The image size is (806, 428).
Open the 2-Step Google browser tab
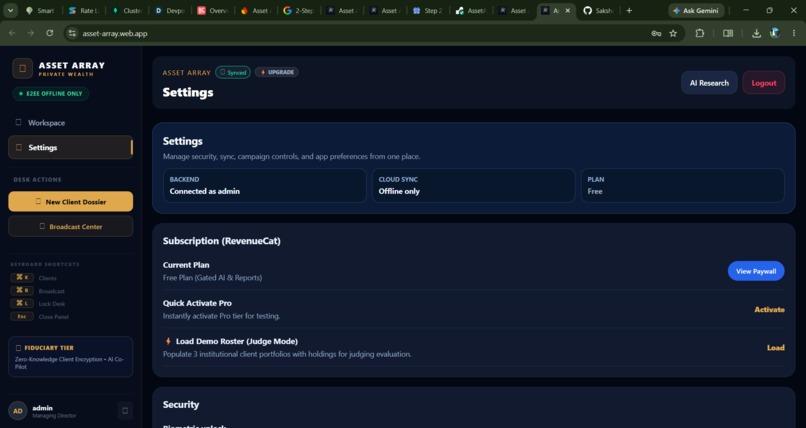(299, 10)
